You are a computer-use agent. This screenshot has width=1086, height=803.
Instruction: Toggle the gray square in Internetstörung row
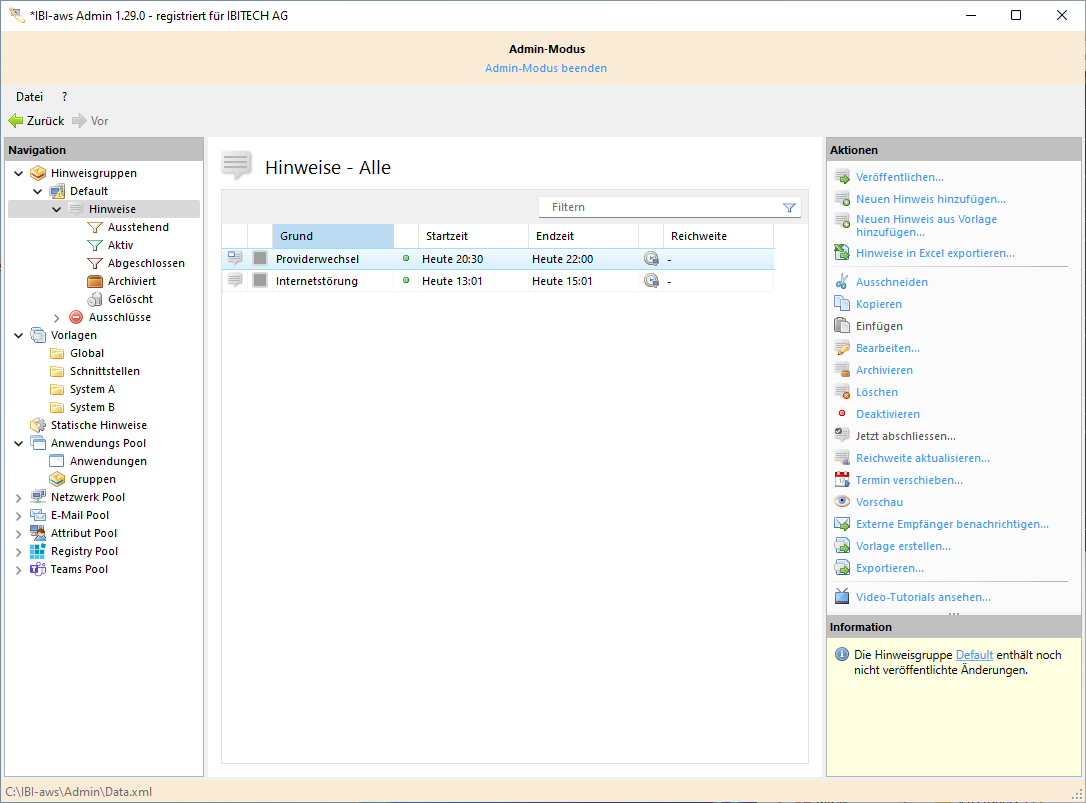coord(260,281)
